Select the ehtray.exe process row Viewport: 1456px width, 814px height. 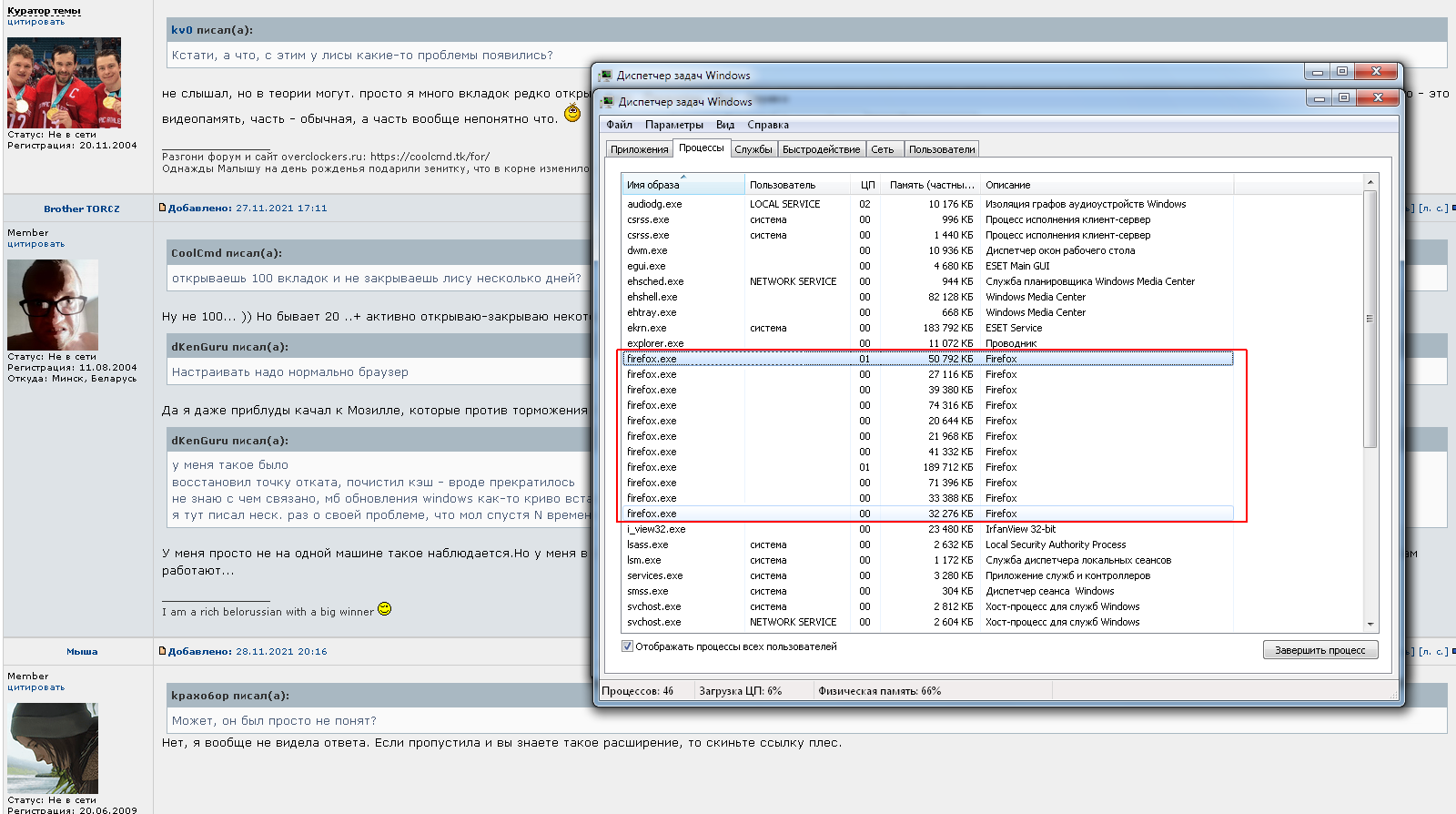tap(927, 312)
